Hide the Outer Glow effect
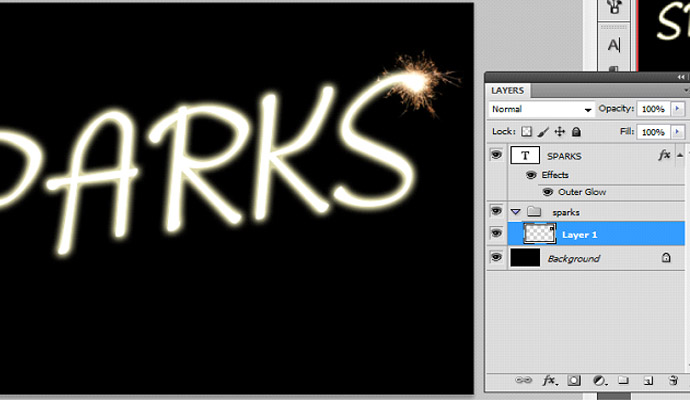690x400 pixels. (x=547, y=192)
